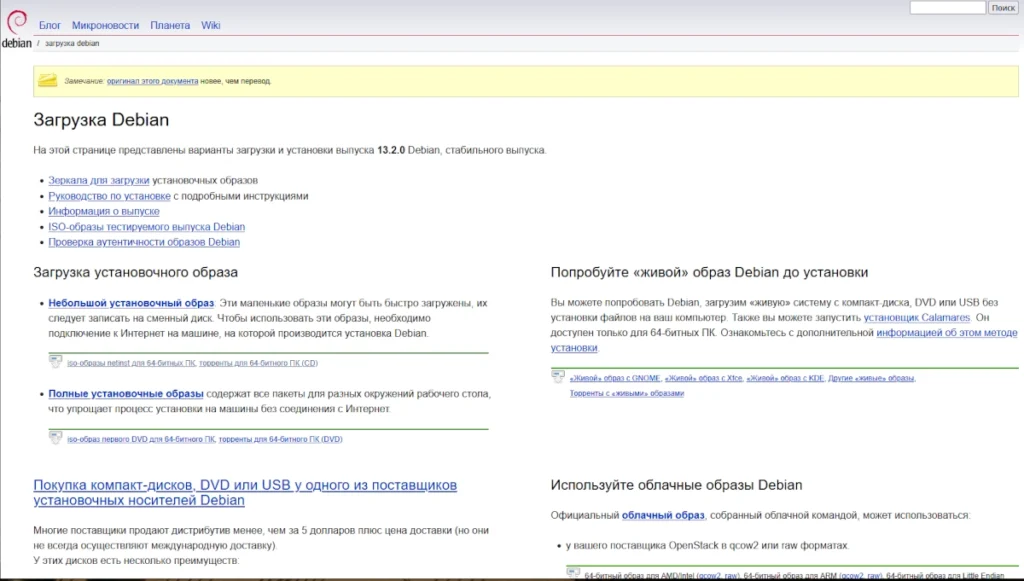Open the 'облачный образ' link
This screenshot has height=581, width=1024.
pyautogui.click(x=663, y=515)
